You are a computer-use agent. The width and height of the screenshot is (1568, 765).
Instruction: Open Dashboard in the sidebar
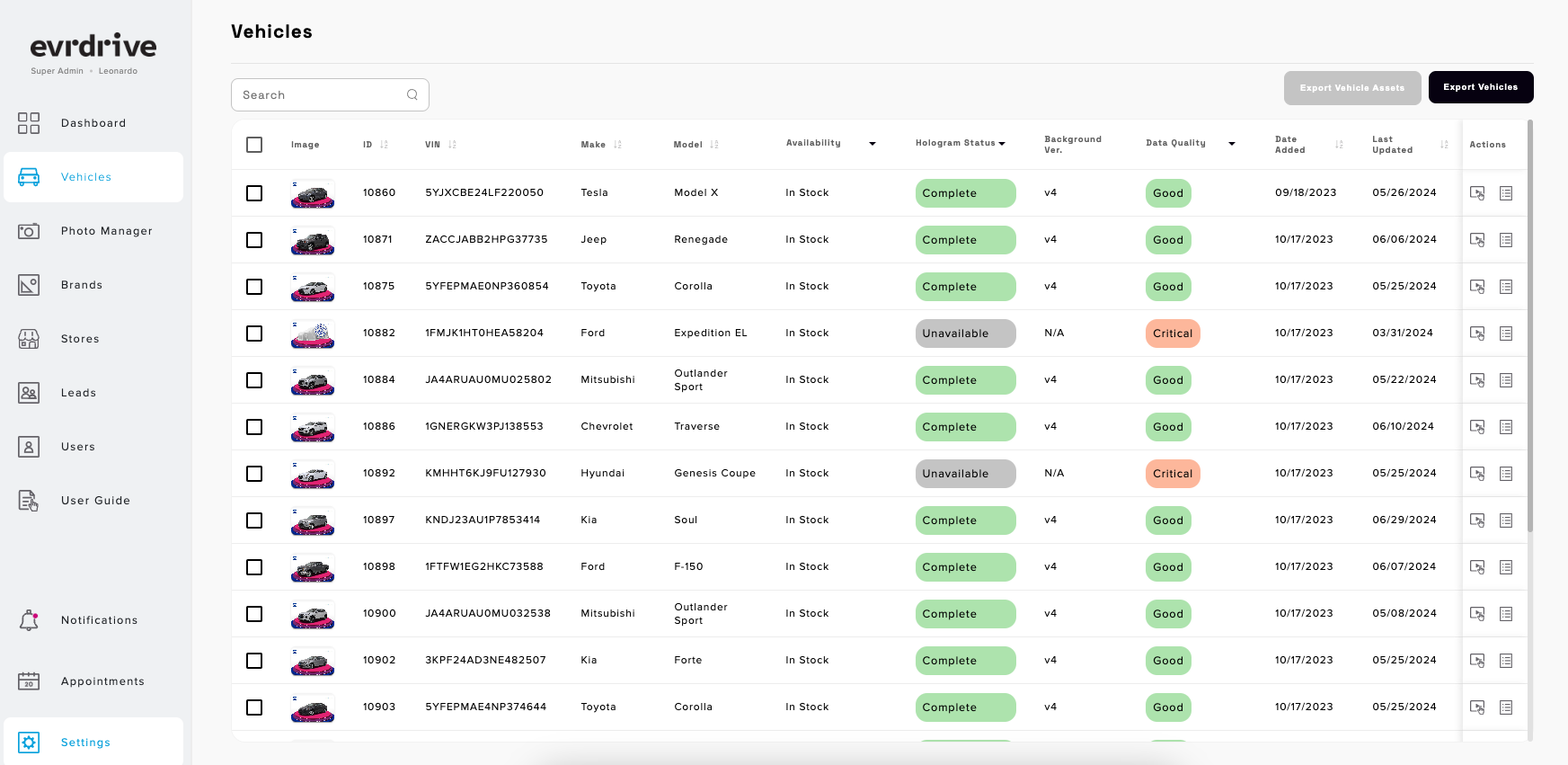coord(93,123)
